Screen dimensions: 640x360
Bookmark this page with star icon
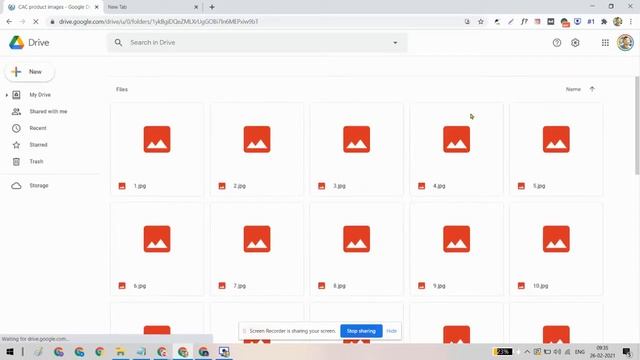(481, 22)
